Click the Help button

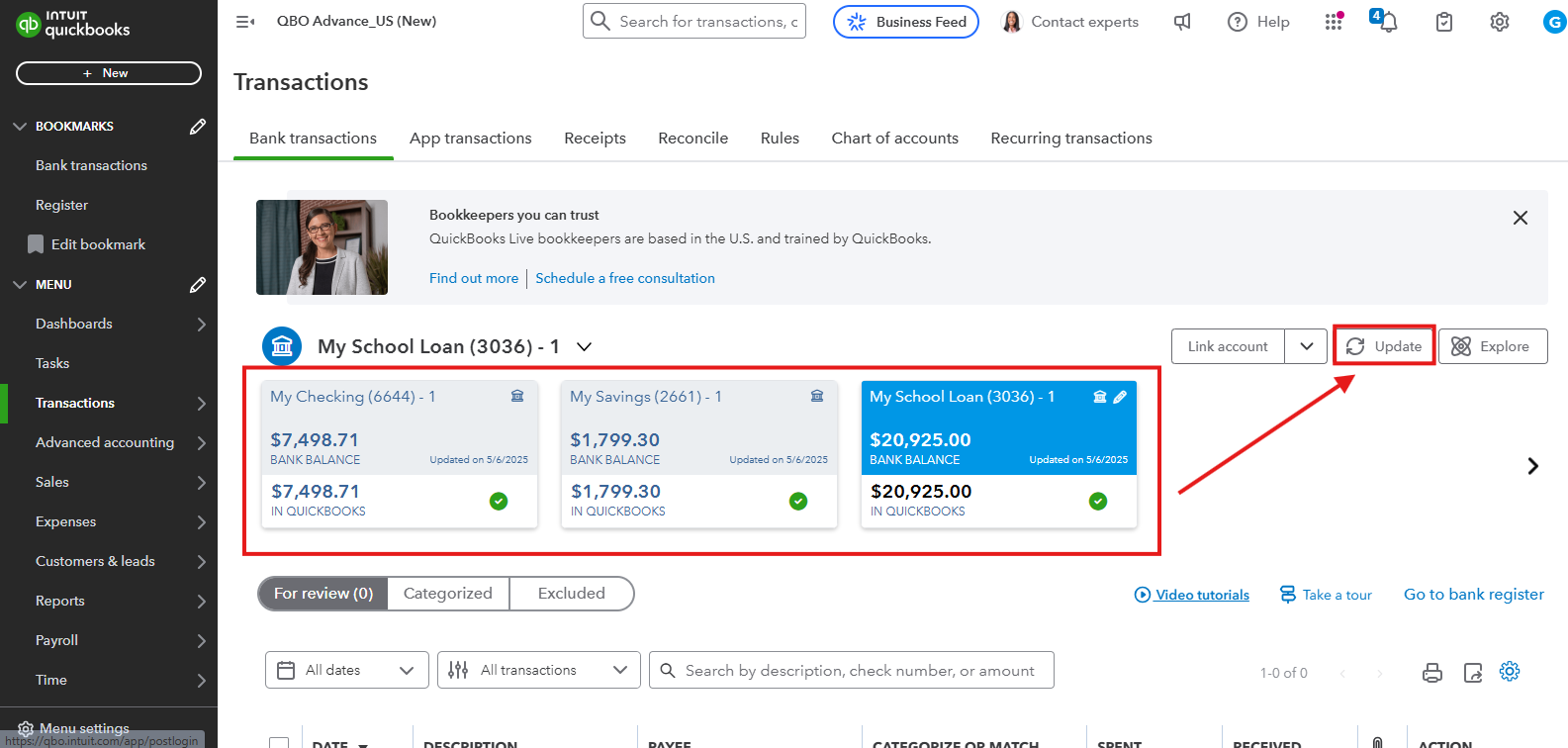(1258, 22)
